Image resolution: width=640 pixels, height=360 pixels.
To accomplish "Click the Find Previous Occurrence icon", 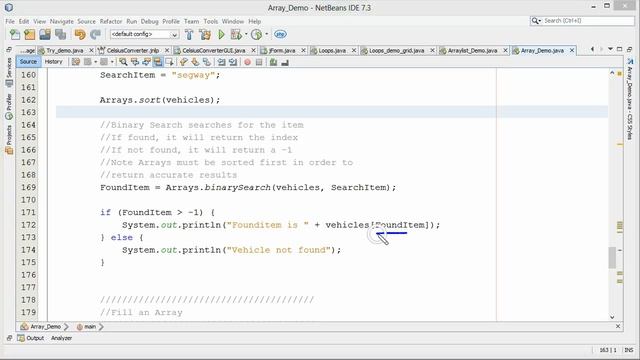I will click(x=135, y=62).
